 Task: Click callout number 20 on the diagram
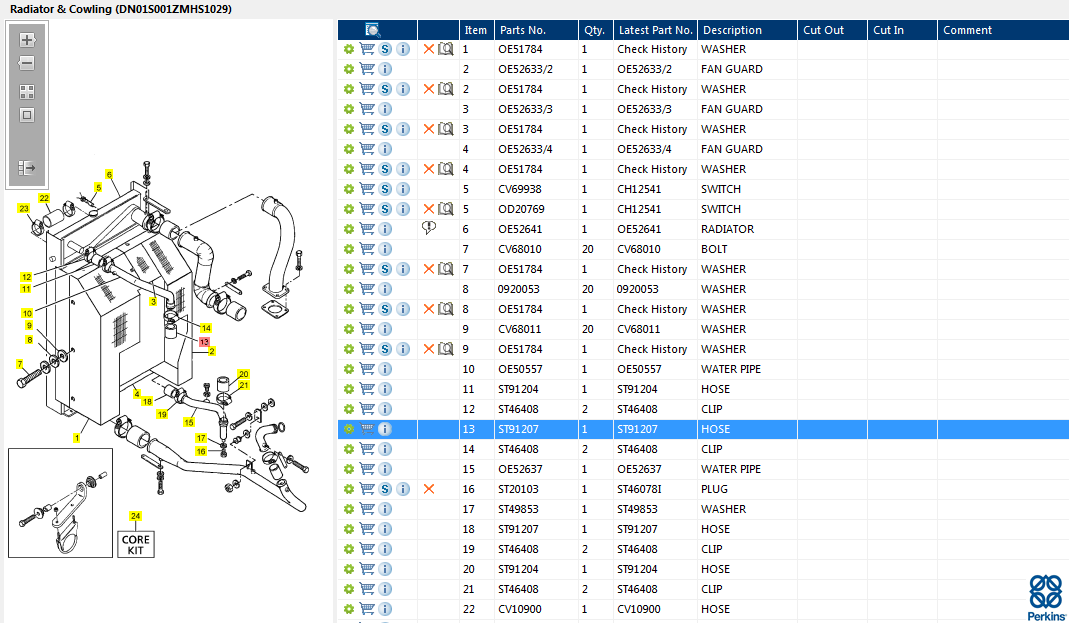(x=243, y=374)
